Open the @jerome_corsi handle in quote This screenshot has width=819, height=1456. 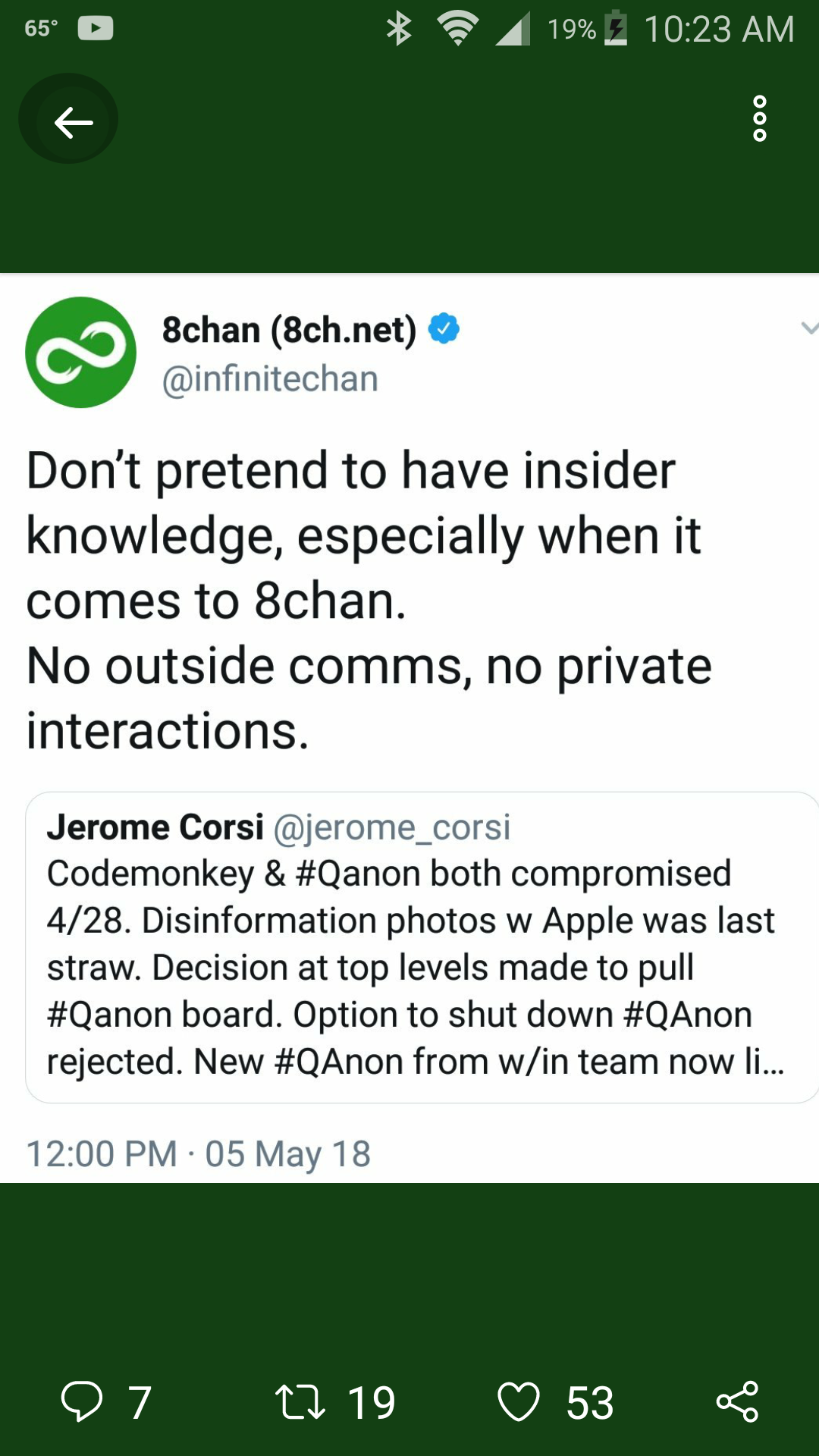[391, 827]
